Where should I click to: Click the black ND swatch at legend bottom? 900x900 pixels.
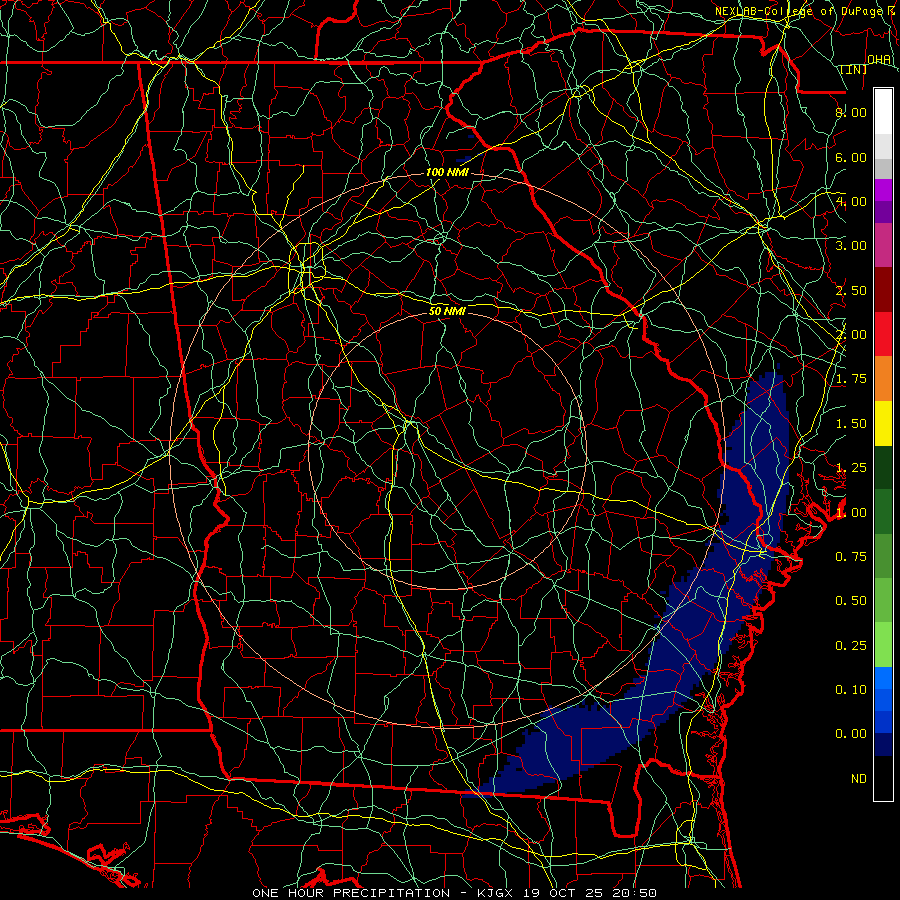pos(883,778)
